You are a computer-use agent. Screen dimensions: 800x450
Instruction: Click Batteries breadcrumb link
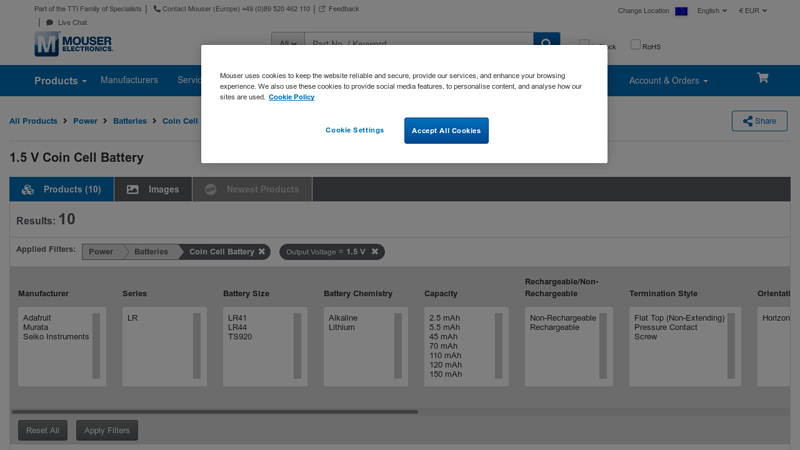130,121
